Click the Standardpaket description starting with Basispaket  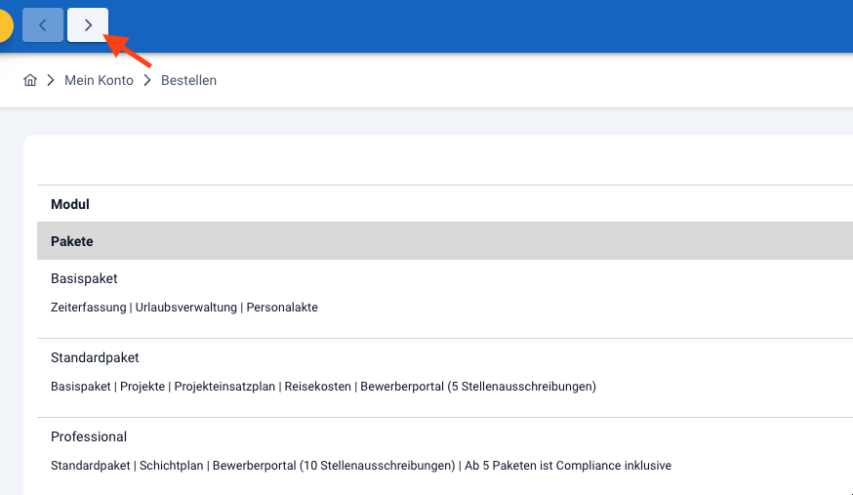[x=323, y=386]
